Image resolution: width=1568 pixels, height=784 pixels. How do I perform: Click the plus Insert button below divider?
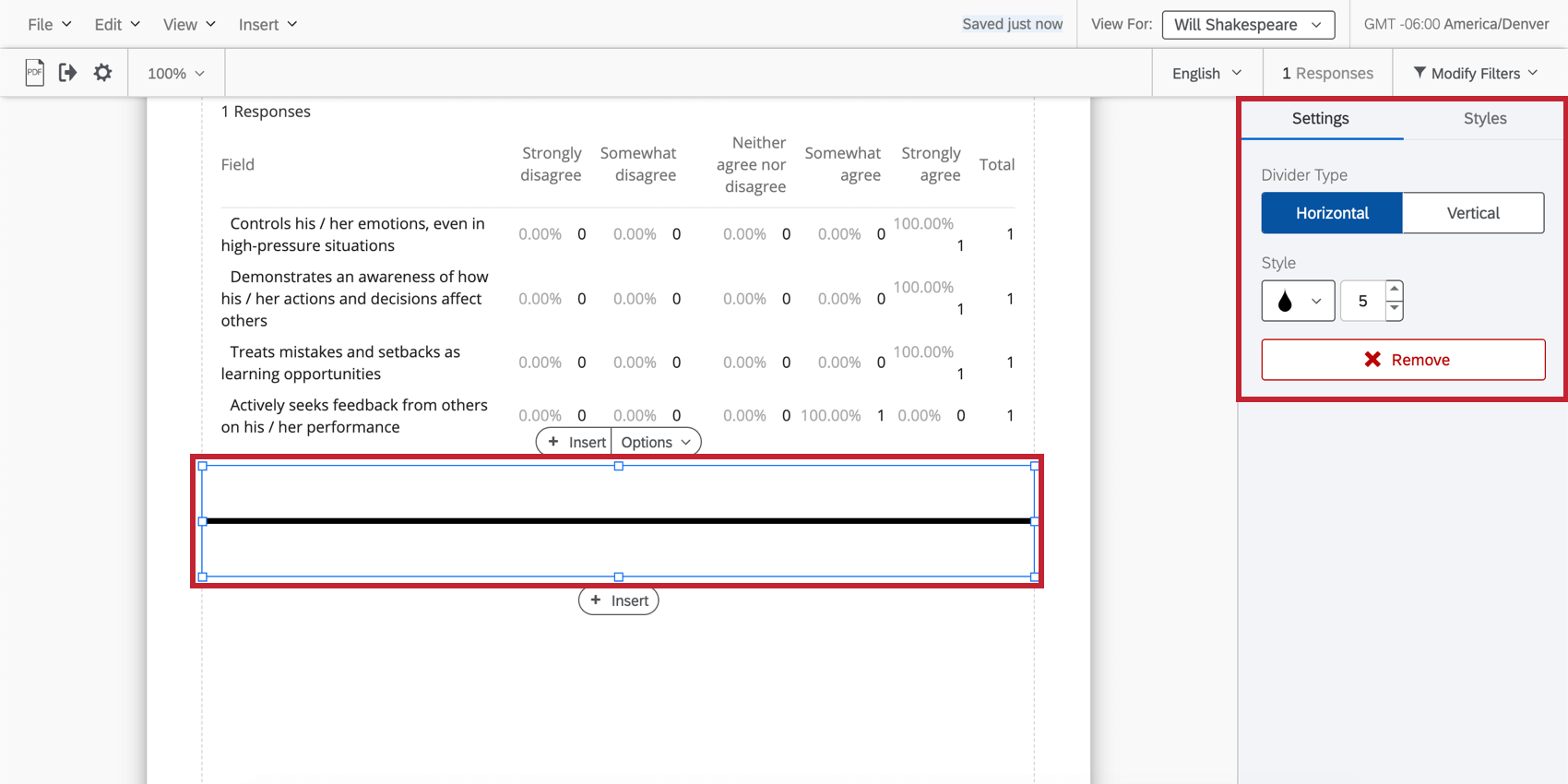[x=619, y=600]
